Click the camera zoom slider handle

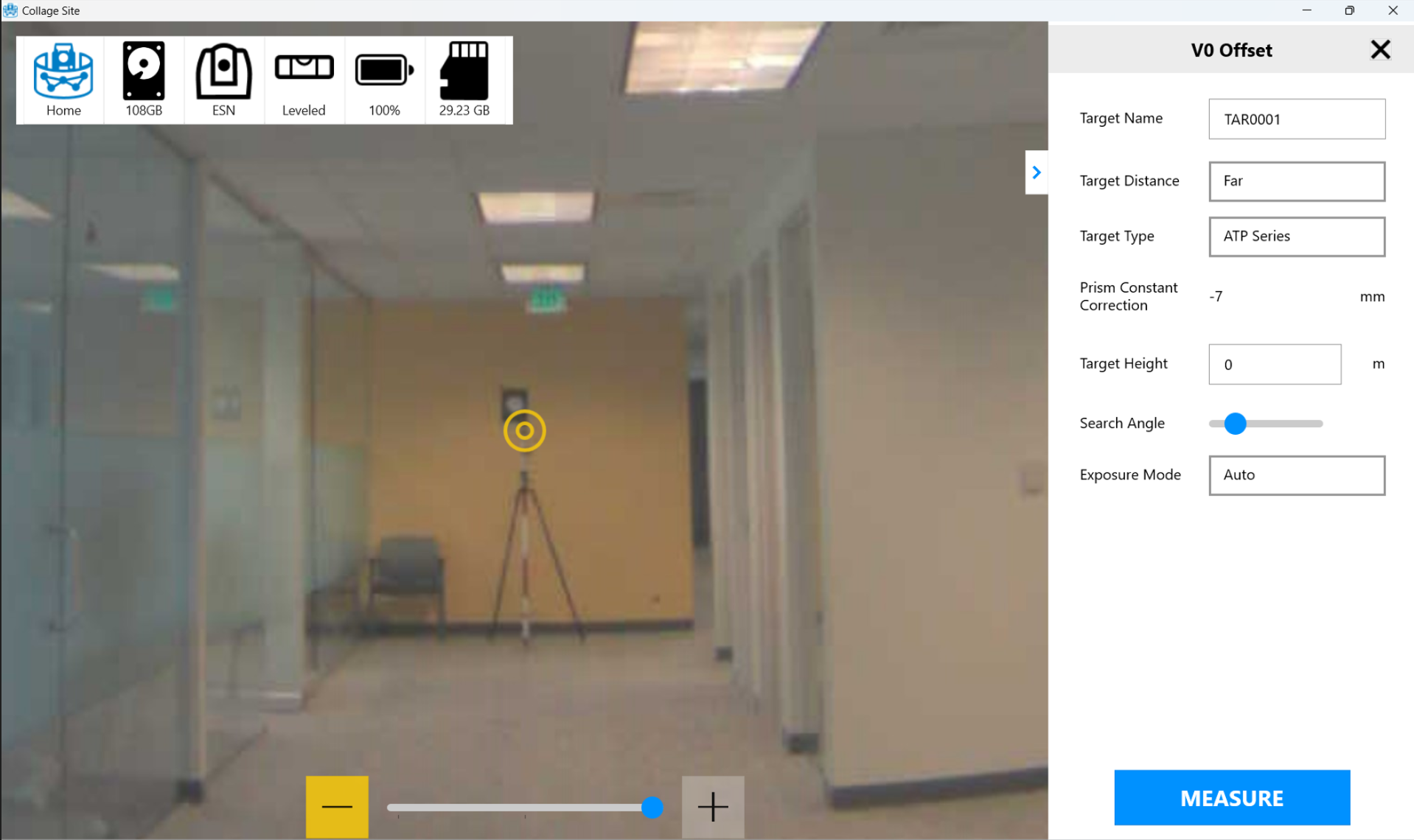pyautogui.click(x=652, y=808)
